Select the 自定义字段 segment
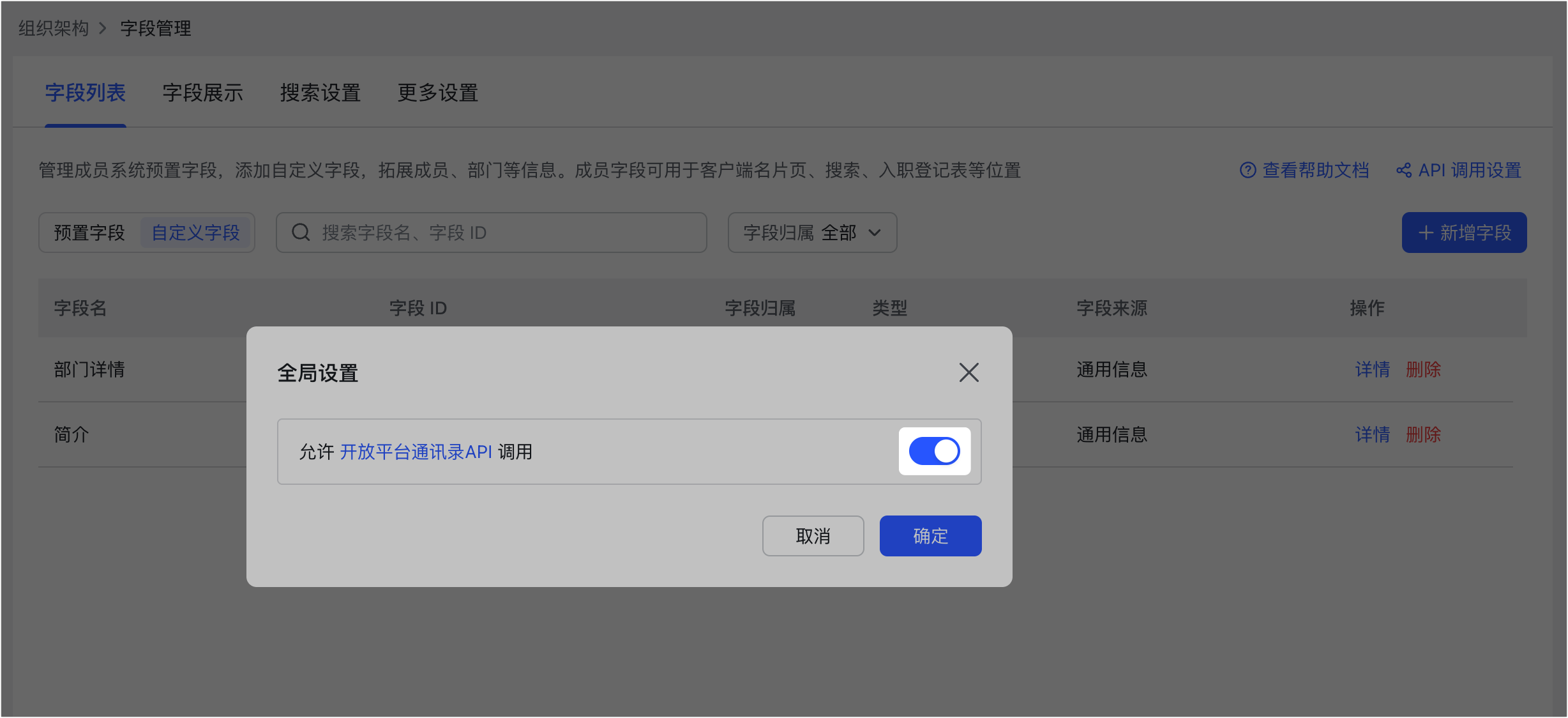This screenshot has width=1568, height=718. click(x=195, y=233)
